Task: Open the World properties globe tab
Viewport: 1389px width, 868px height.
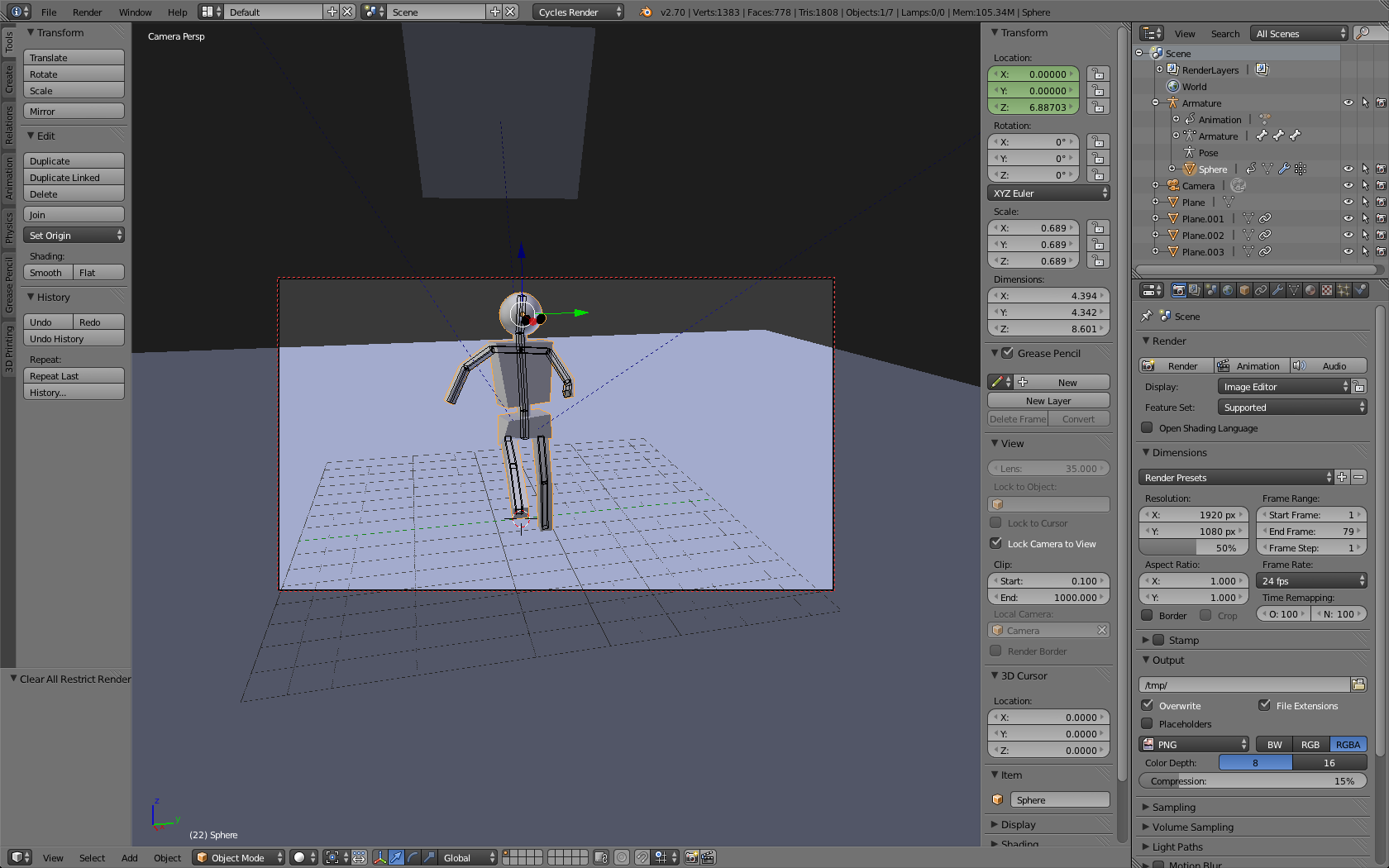Action: coord(1228,290)
